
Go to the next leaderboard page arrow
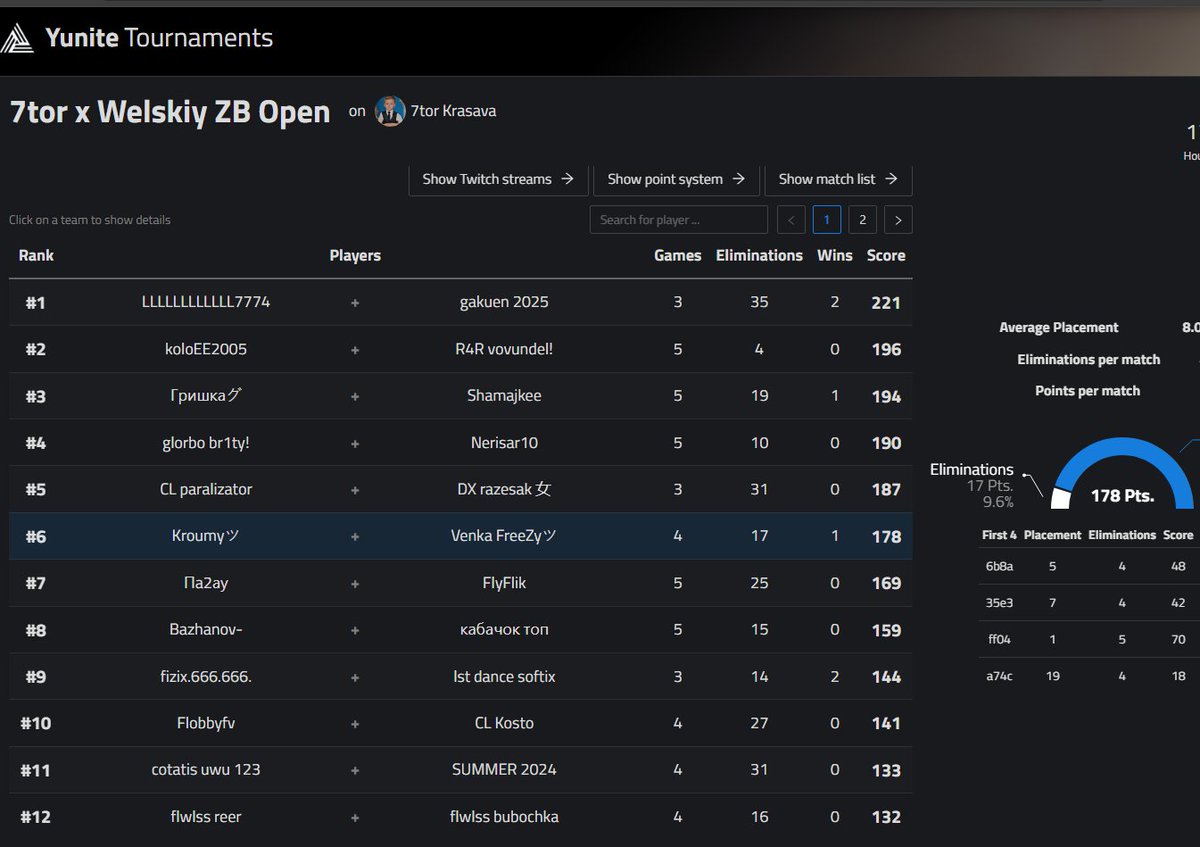click(898, 220)
